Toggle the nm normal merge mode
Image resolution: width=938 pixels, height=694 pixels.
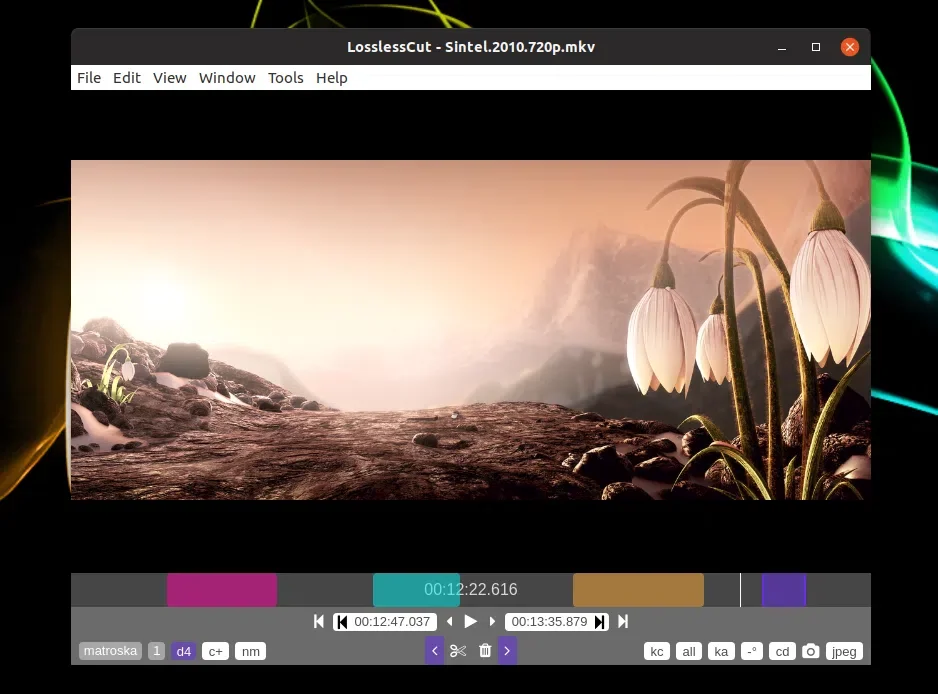pyautogui.click(x=250, y=652)
